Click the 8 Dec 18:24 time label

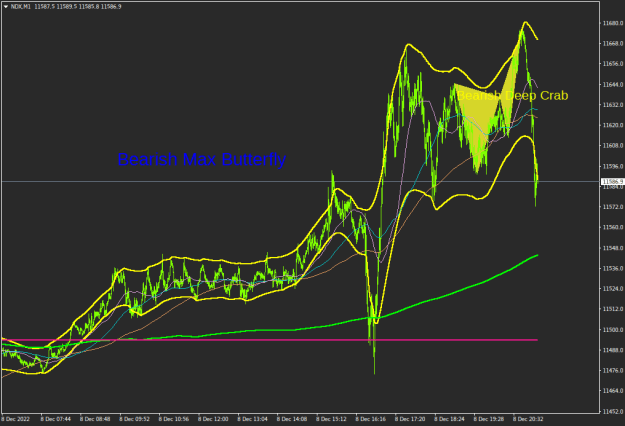tap(450, 419)
